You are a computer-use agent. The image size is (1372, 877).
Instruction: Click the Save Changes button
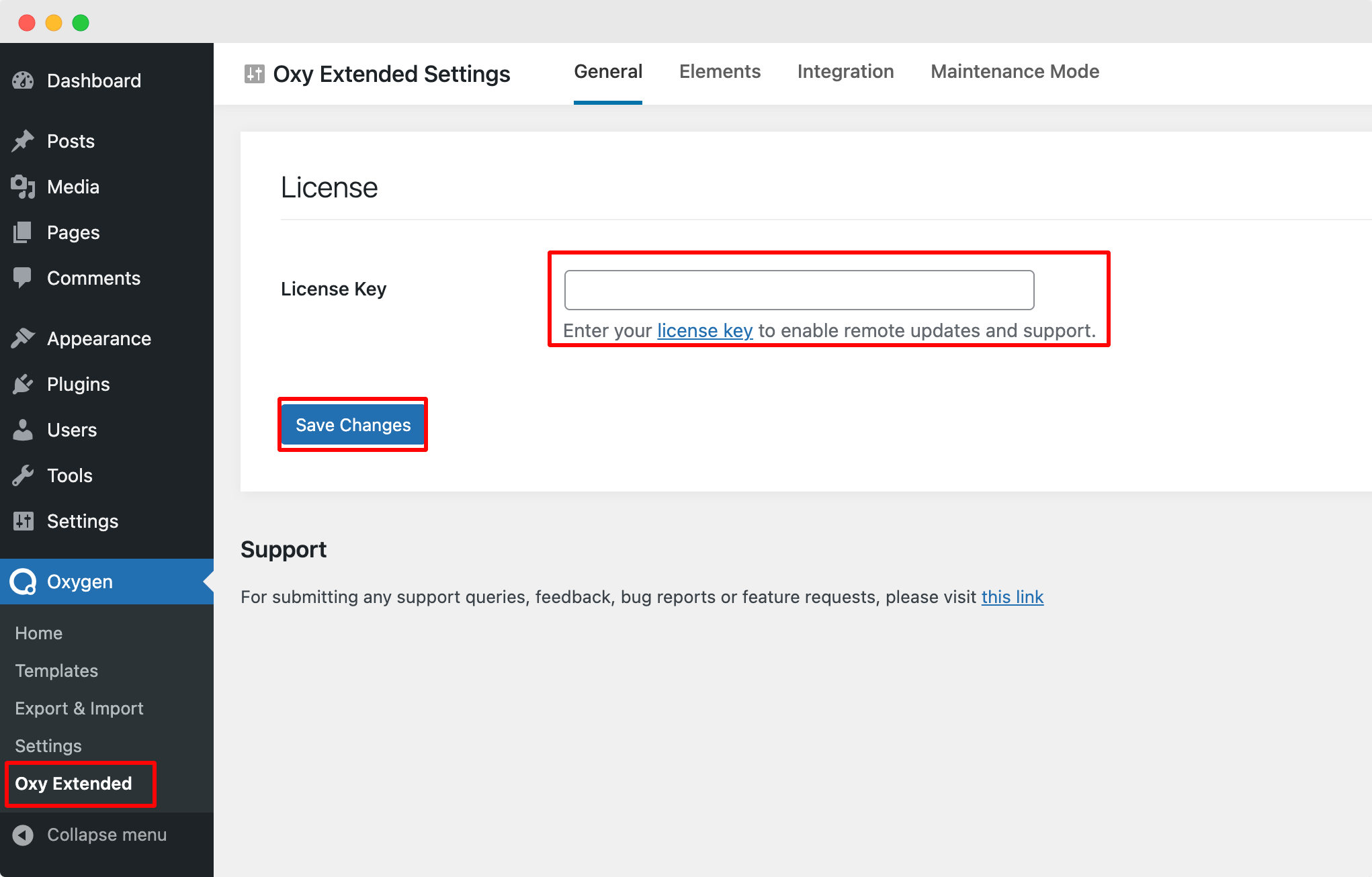352,424
